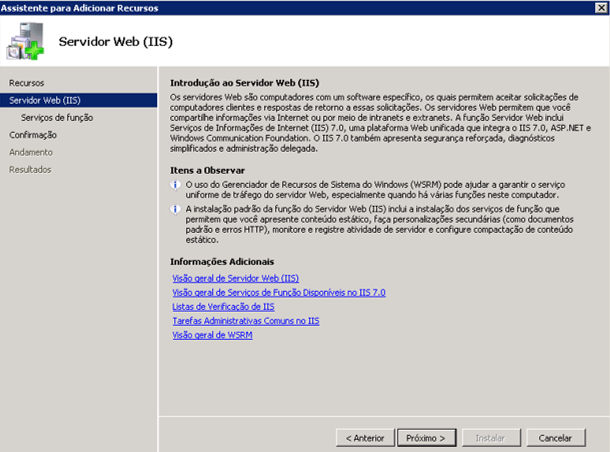Select Andamento step in sidebar
Screen dimensions: 610x452
point(31,152)
